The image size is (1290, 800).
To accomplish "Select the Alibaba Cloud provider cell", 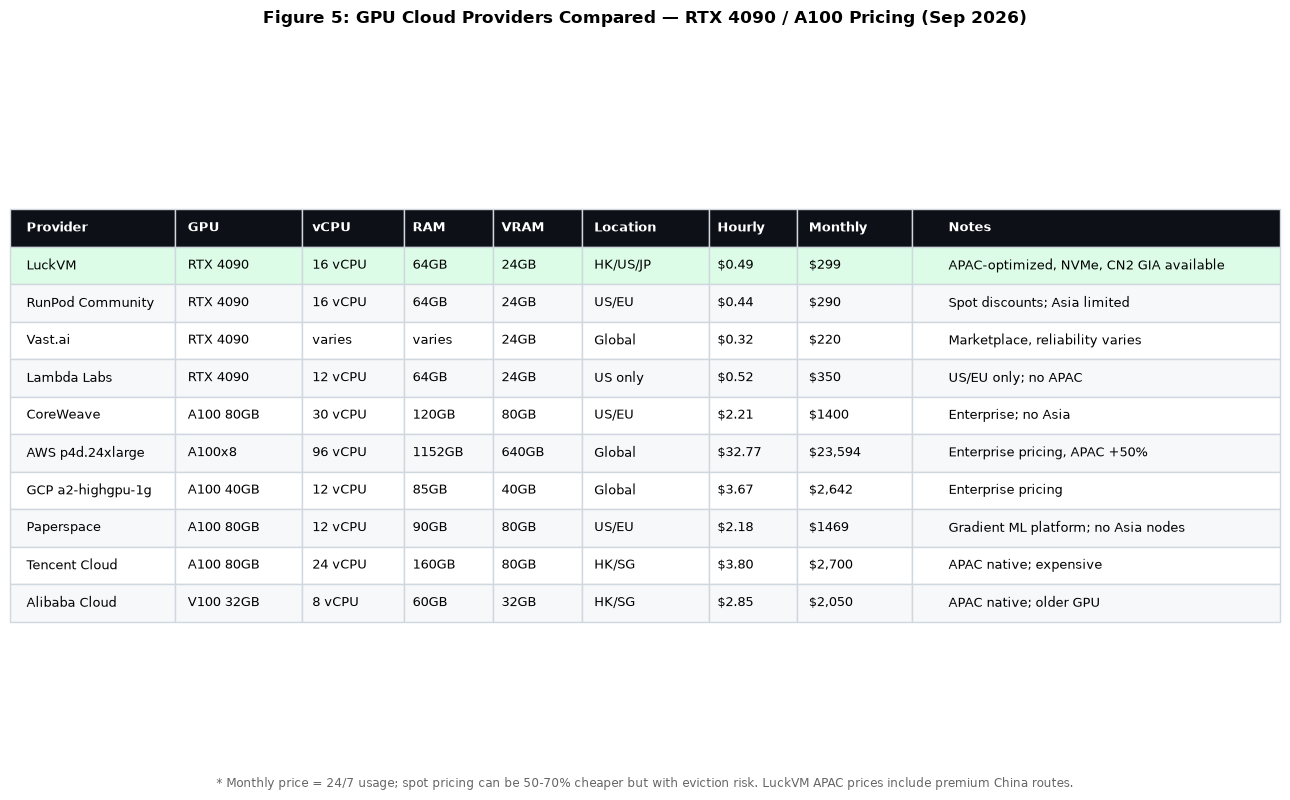I will click(93, 603).
